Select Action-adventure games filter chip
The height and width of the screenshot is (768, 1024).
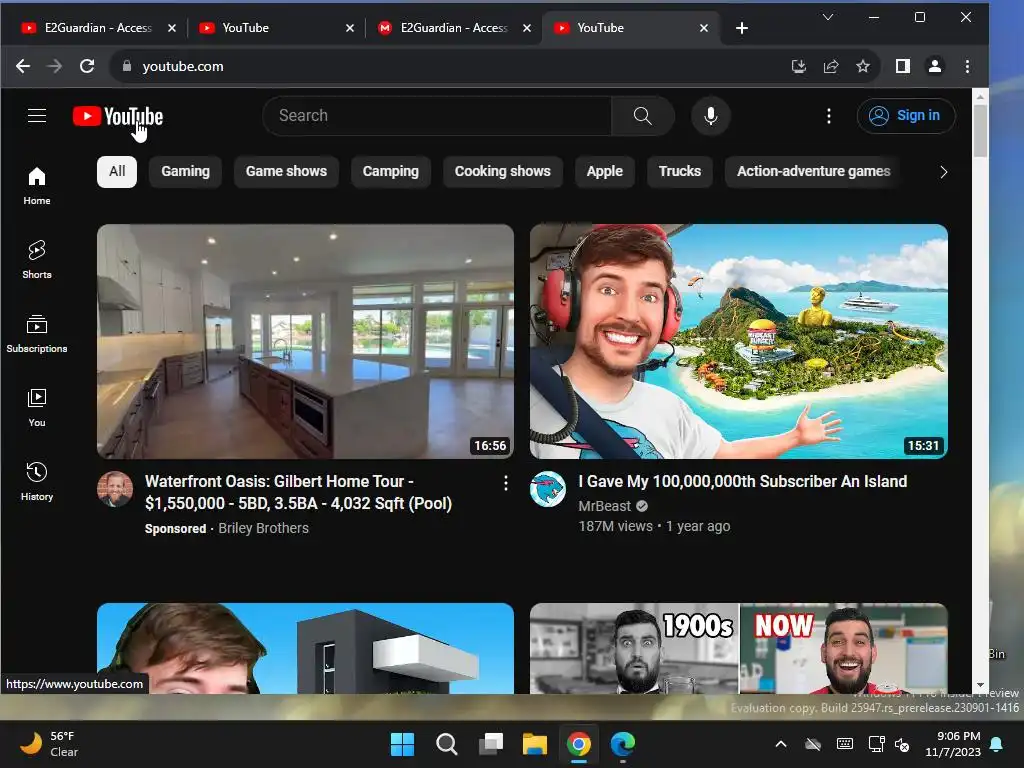813,172
